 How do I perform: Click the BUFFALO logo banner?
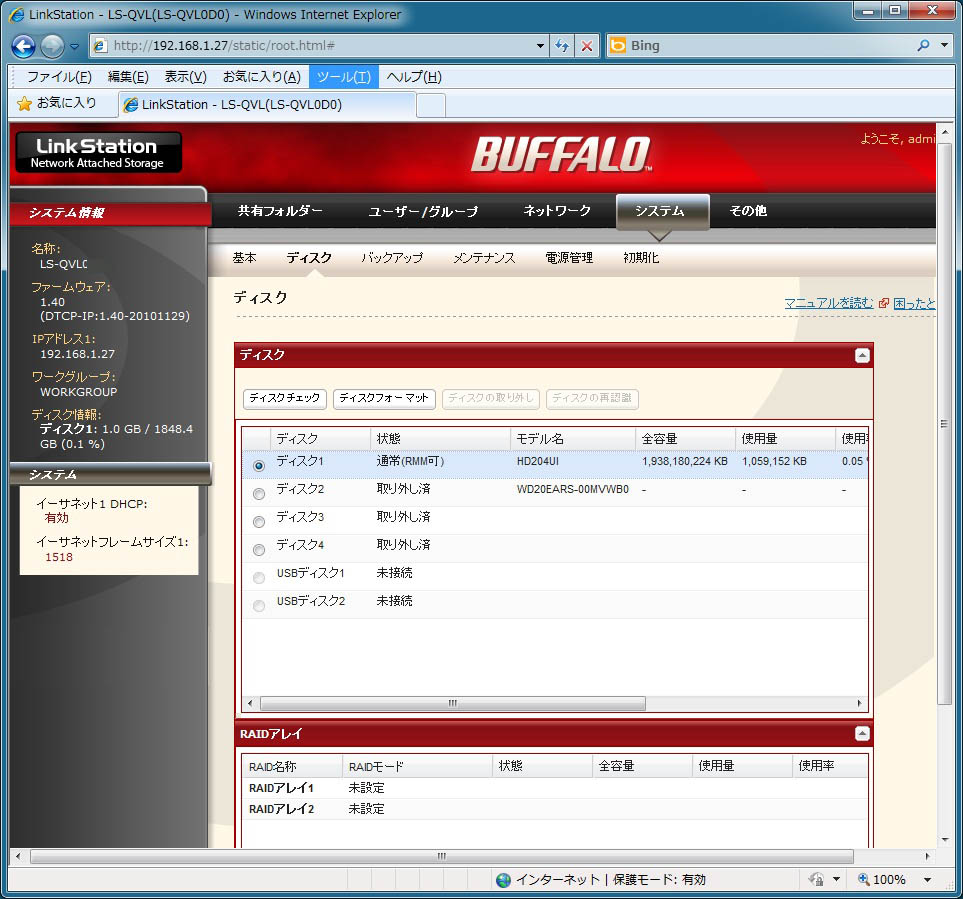[x=561, y=154]
